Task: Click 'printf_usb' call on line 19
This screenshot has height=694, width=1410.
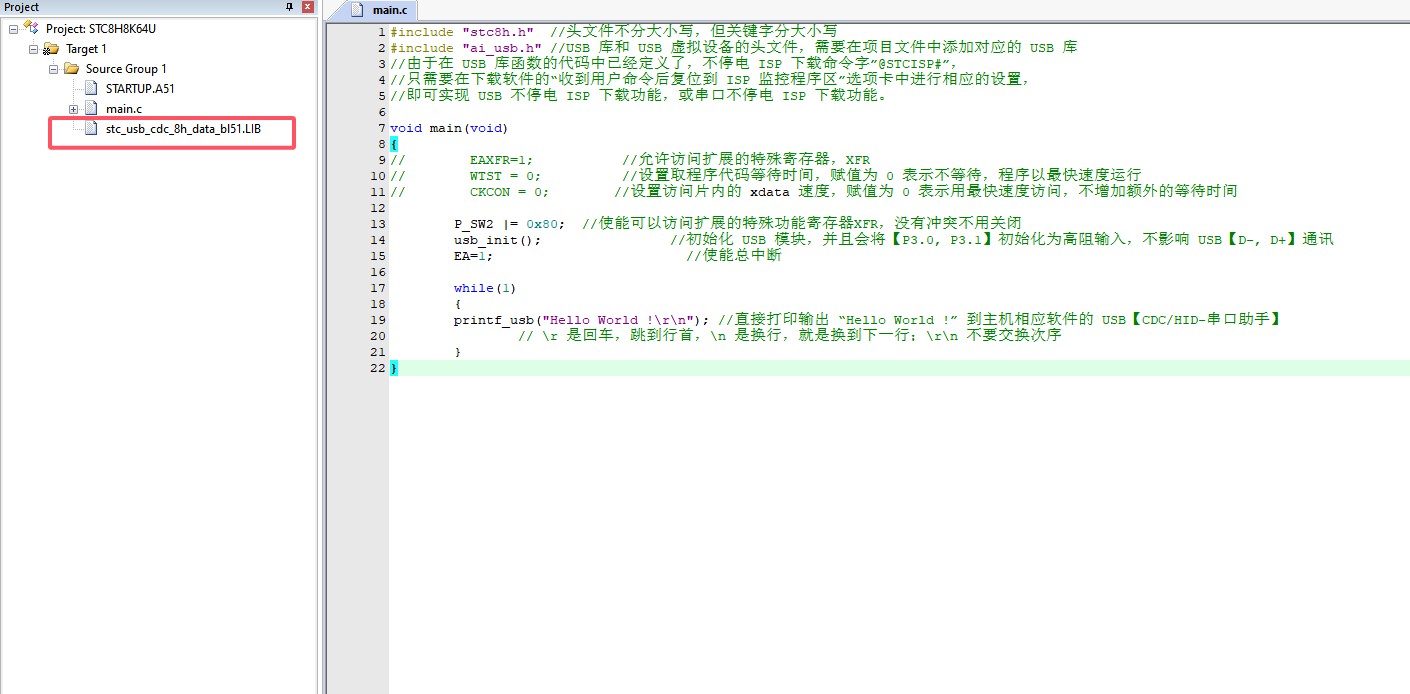Action: [493, 320]
